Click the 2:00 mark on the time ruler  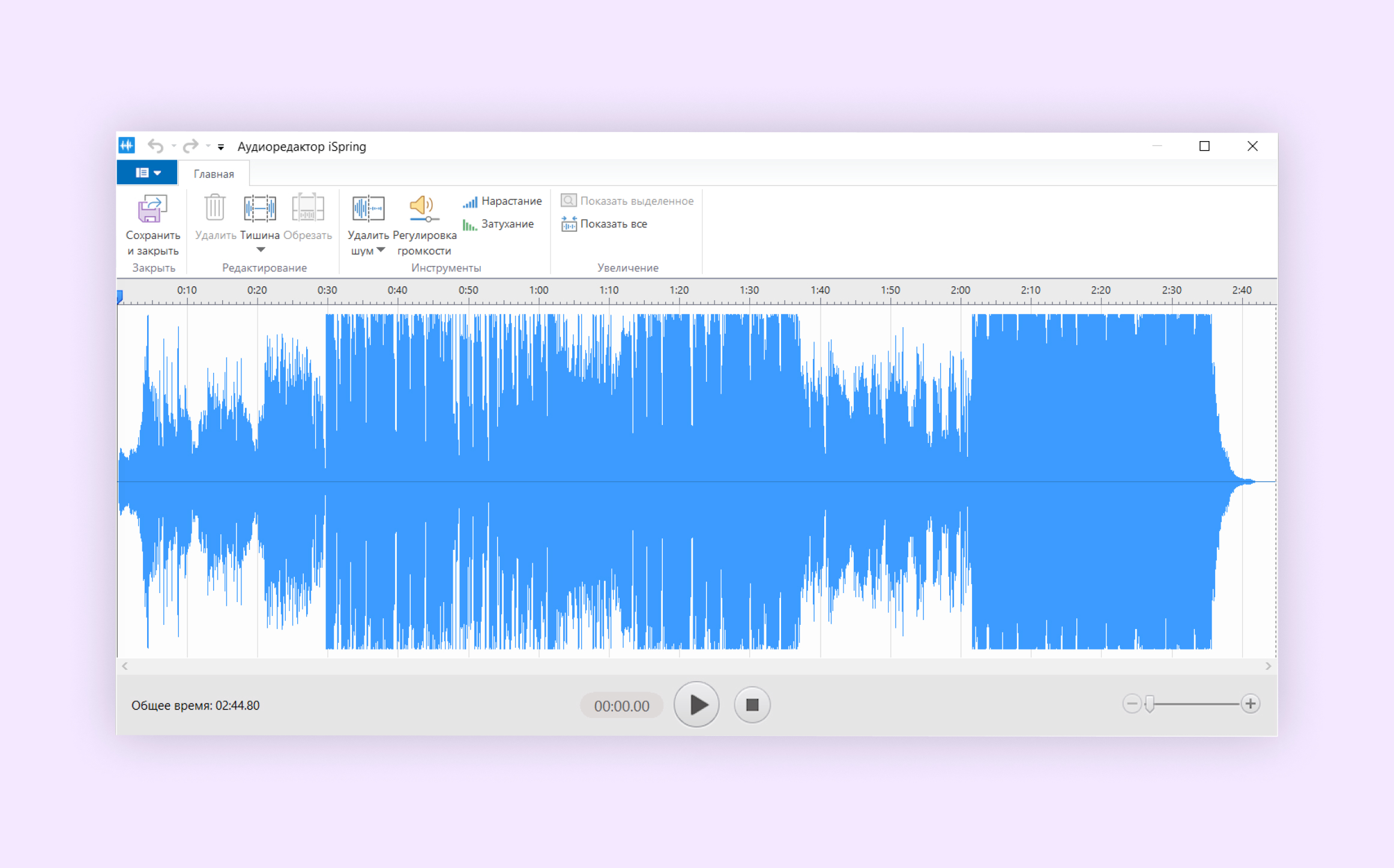pos(960,290)
